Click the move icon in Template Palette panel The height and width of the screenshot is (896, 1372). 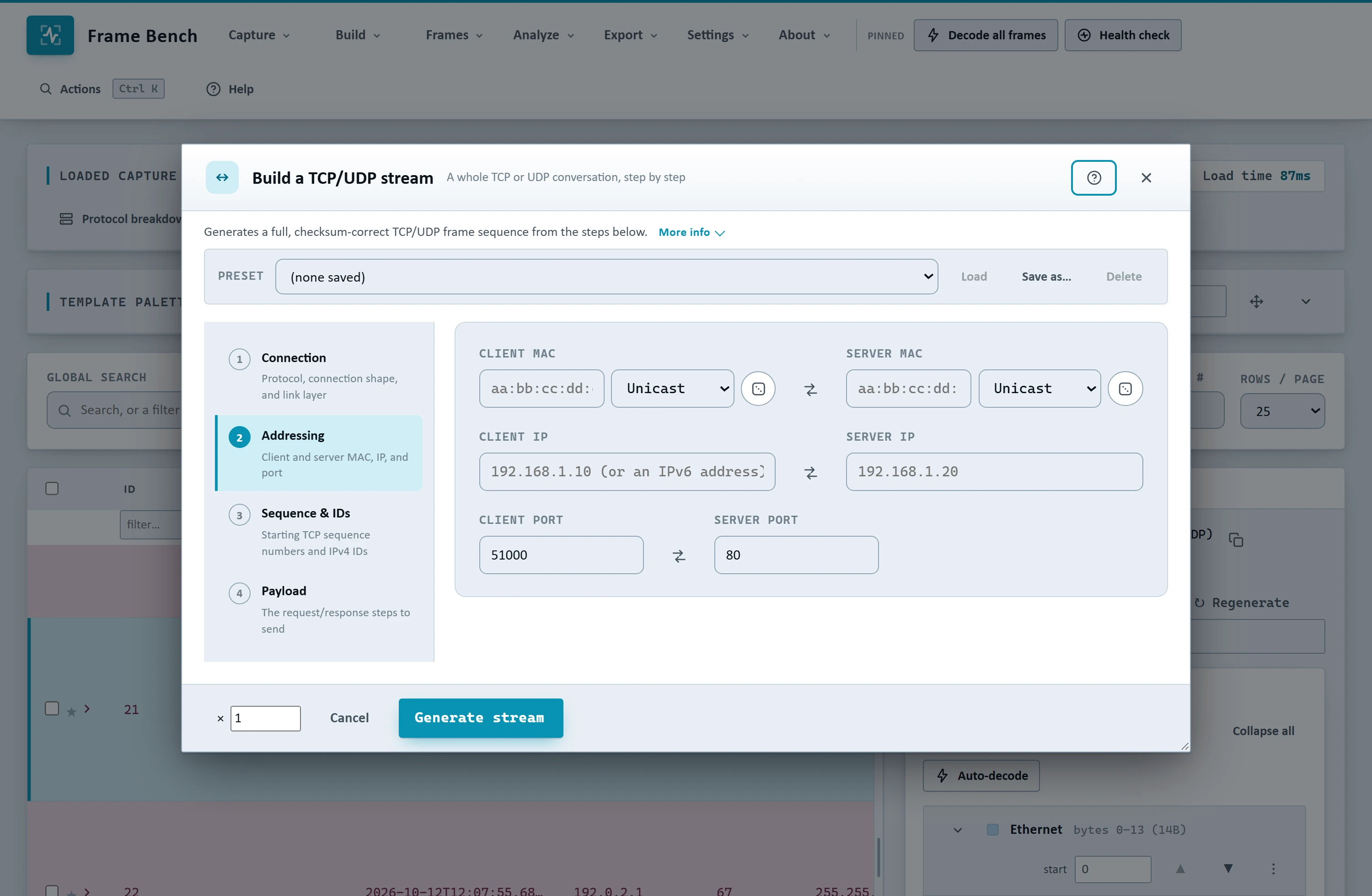click(x=1256, y=301)
